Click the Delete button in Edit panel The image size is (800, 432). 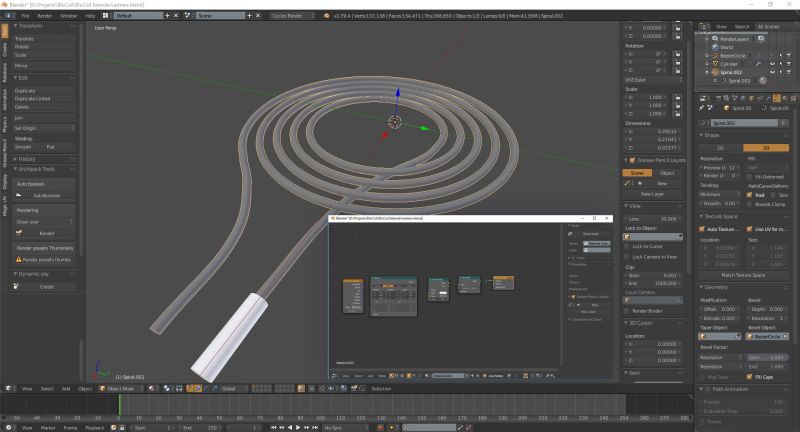click(x=44, y=107)
